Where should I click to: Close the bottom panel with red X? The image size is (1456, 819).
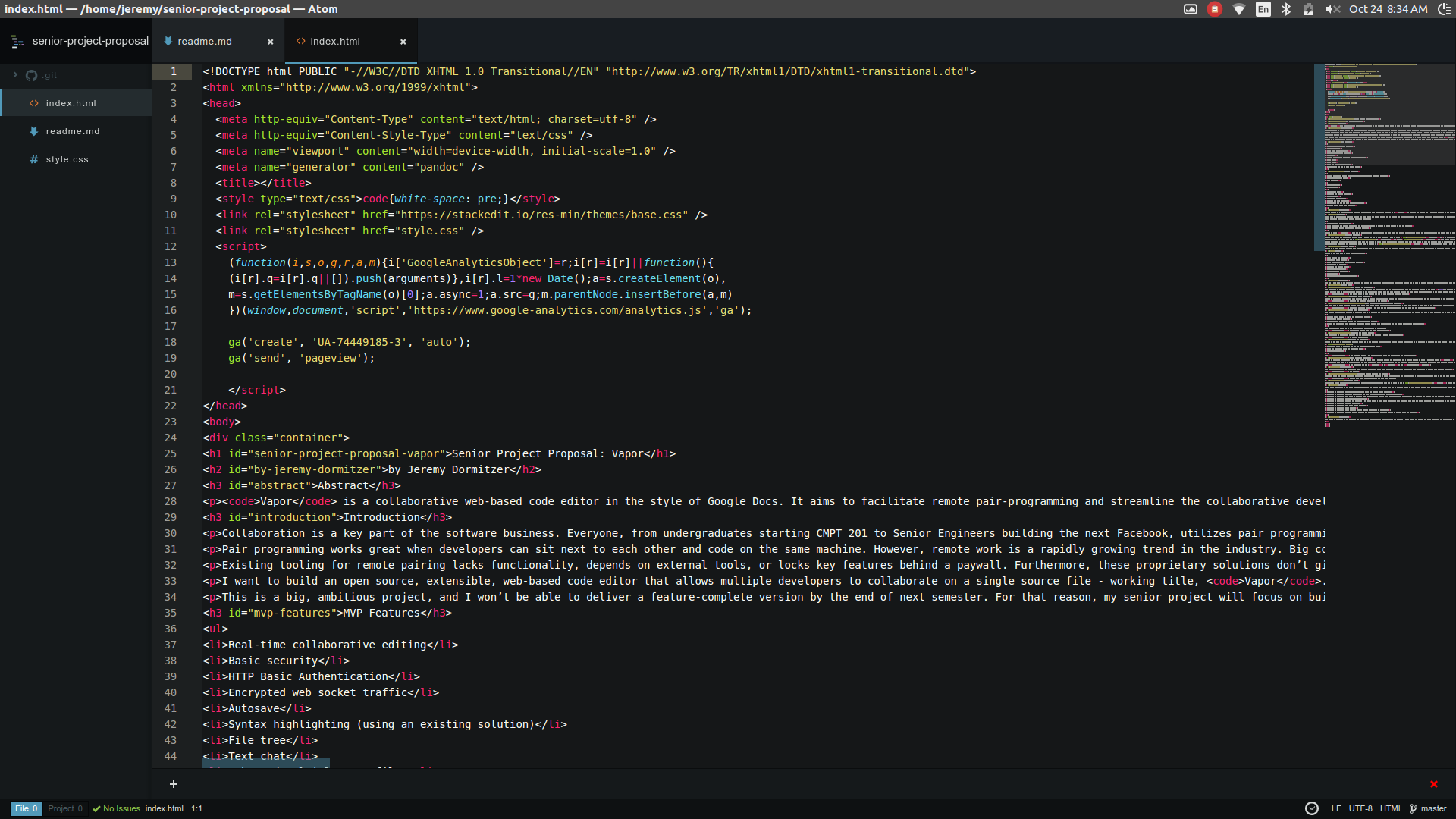click(1433, 784)
